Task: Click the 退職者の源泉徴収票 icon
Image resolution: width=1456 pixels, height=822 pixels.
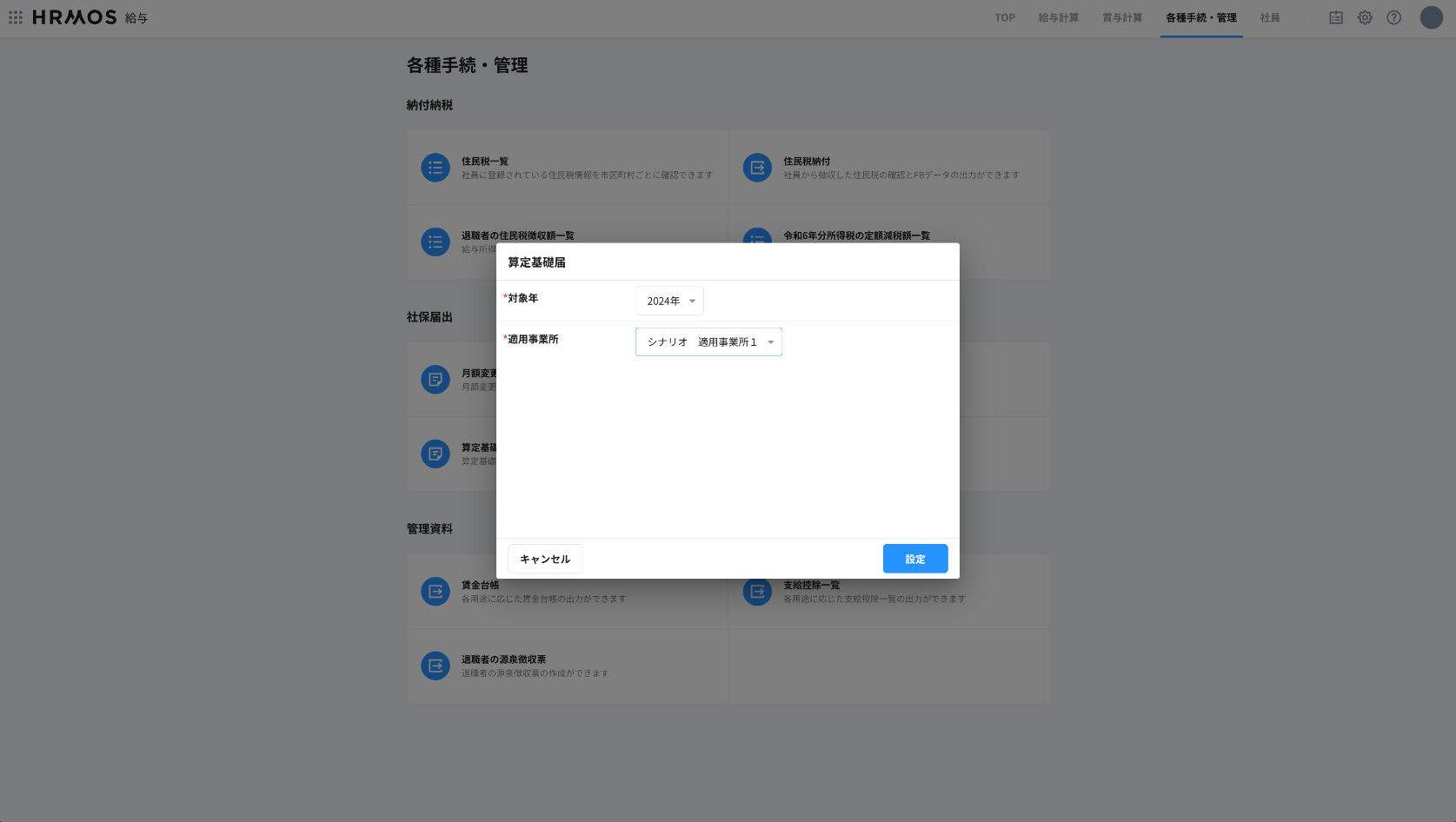Action: pos(435,666)
